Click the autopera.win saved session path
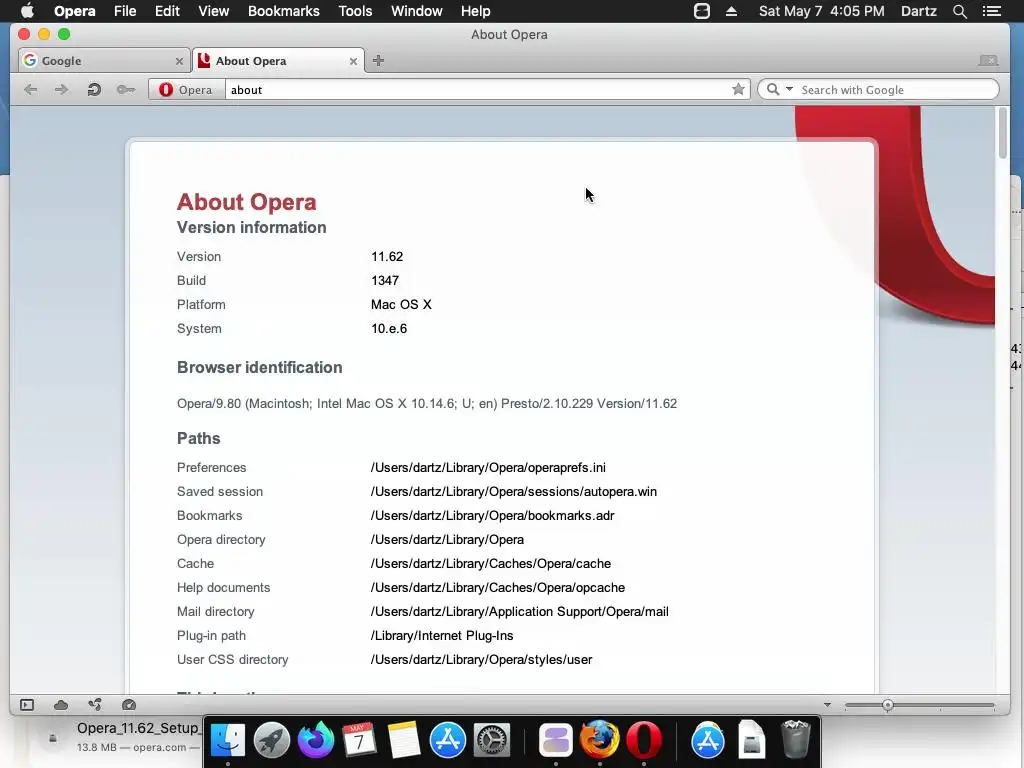The width and height of the screenshot is (1024, 768). (513, 492)
